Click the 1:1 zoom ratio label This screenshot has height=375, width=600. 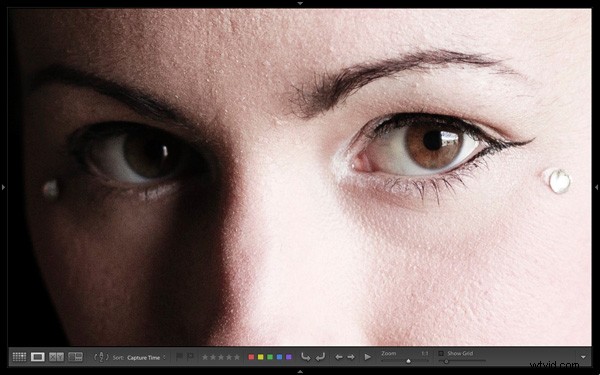click(x=425, y=354)
